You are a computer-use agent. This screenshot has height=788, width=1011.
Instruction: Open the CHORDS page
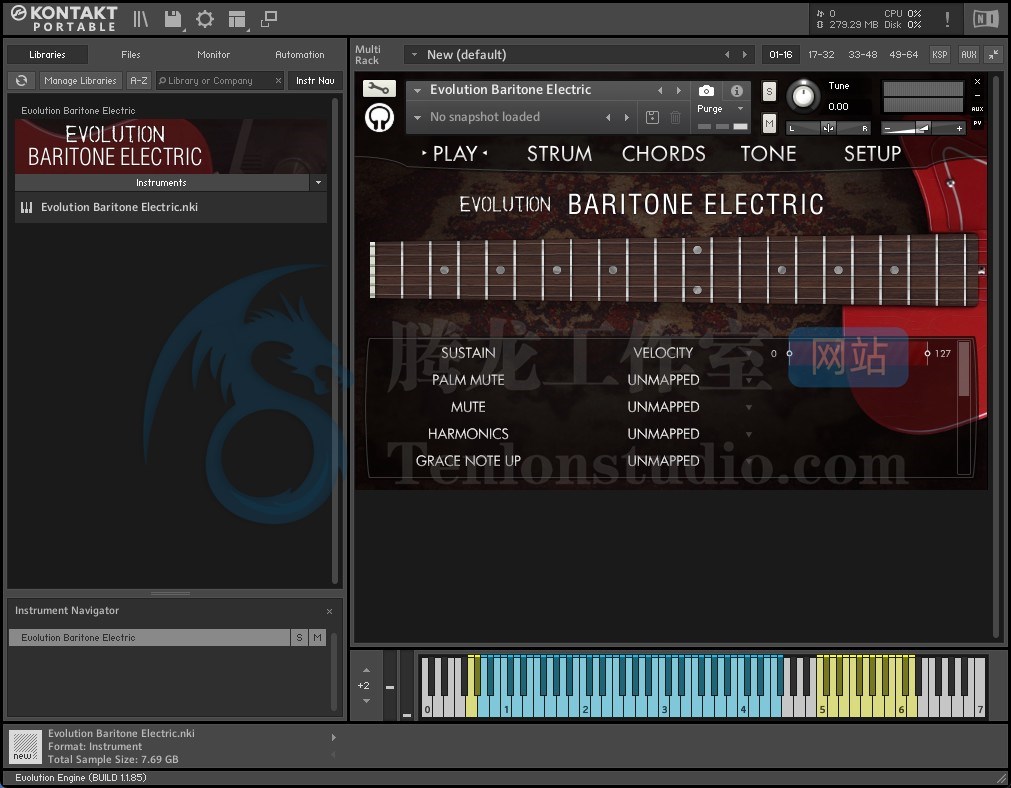point(663,153)
